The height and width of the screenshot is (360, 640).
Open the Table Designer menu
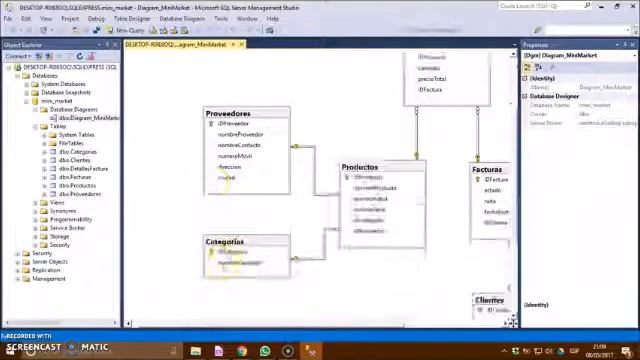pos(132,19)
